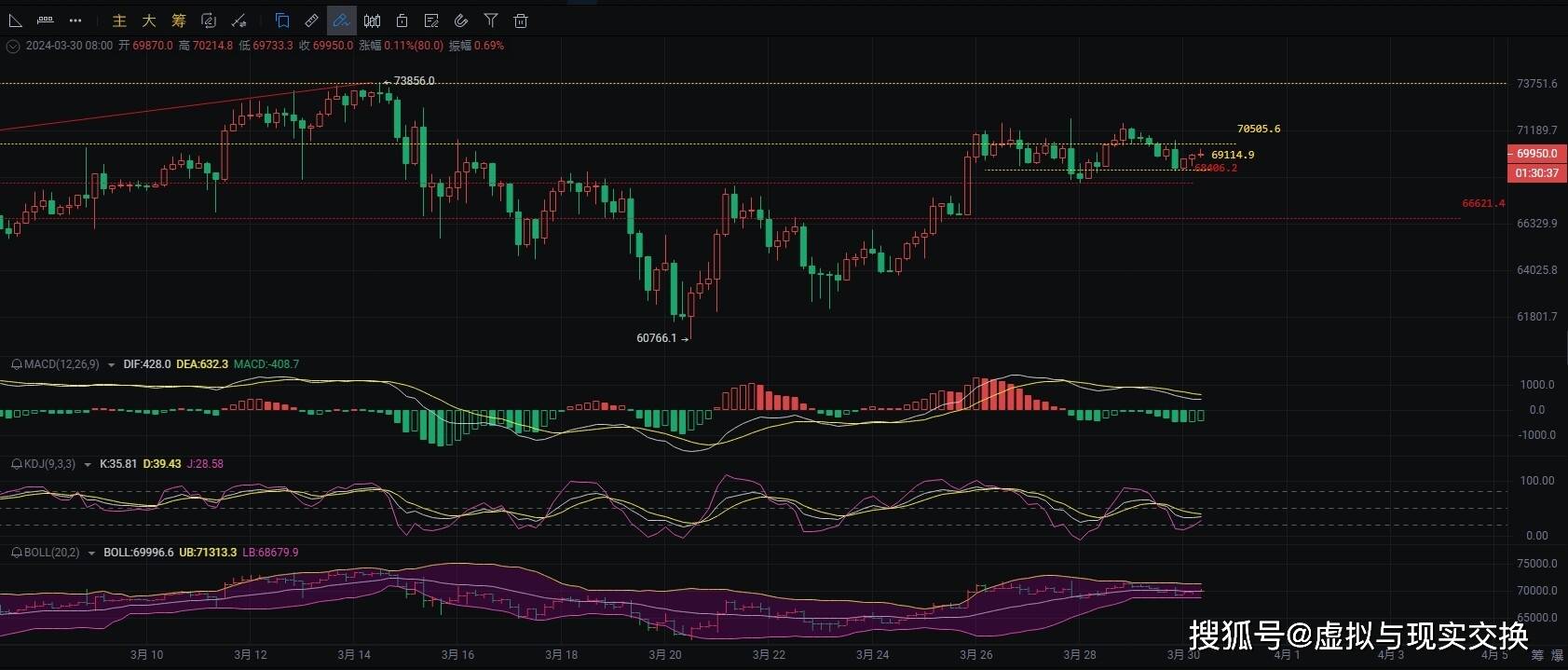Image resolution: width=1568 pixels, height=670 pixels.
Task: Toggle the 筹 indicator in top toolbar
Action: pyautogui.click(x=179, y=20)
